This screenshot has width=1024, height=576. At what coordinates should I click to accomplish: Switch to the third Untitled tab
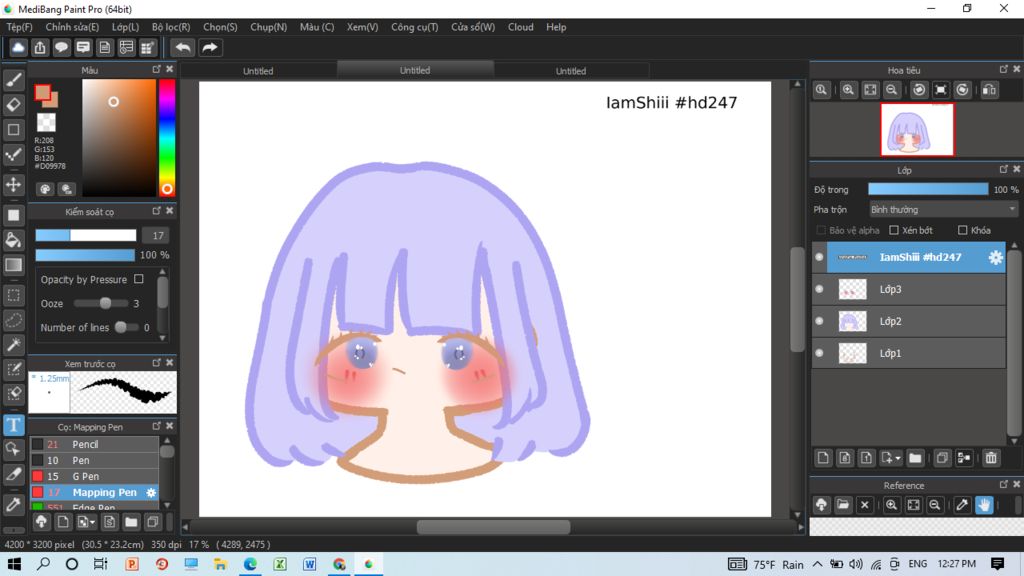point(571,71)
